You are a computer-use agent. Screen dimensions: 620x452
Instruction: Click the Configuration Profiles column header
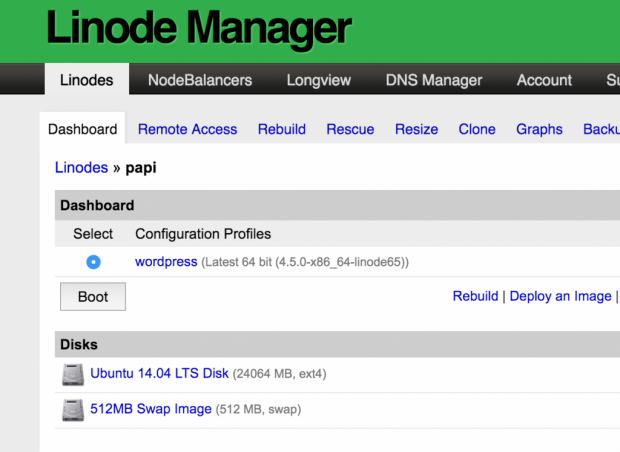[203, 234]
